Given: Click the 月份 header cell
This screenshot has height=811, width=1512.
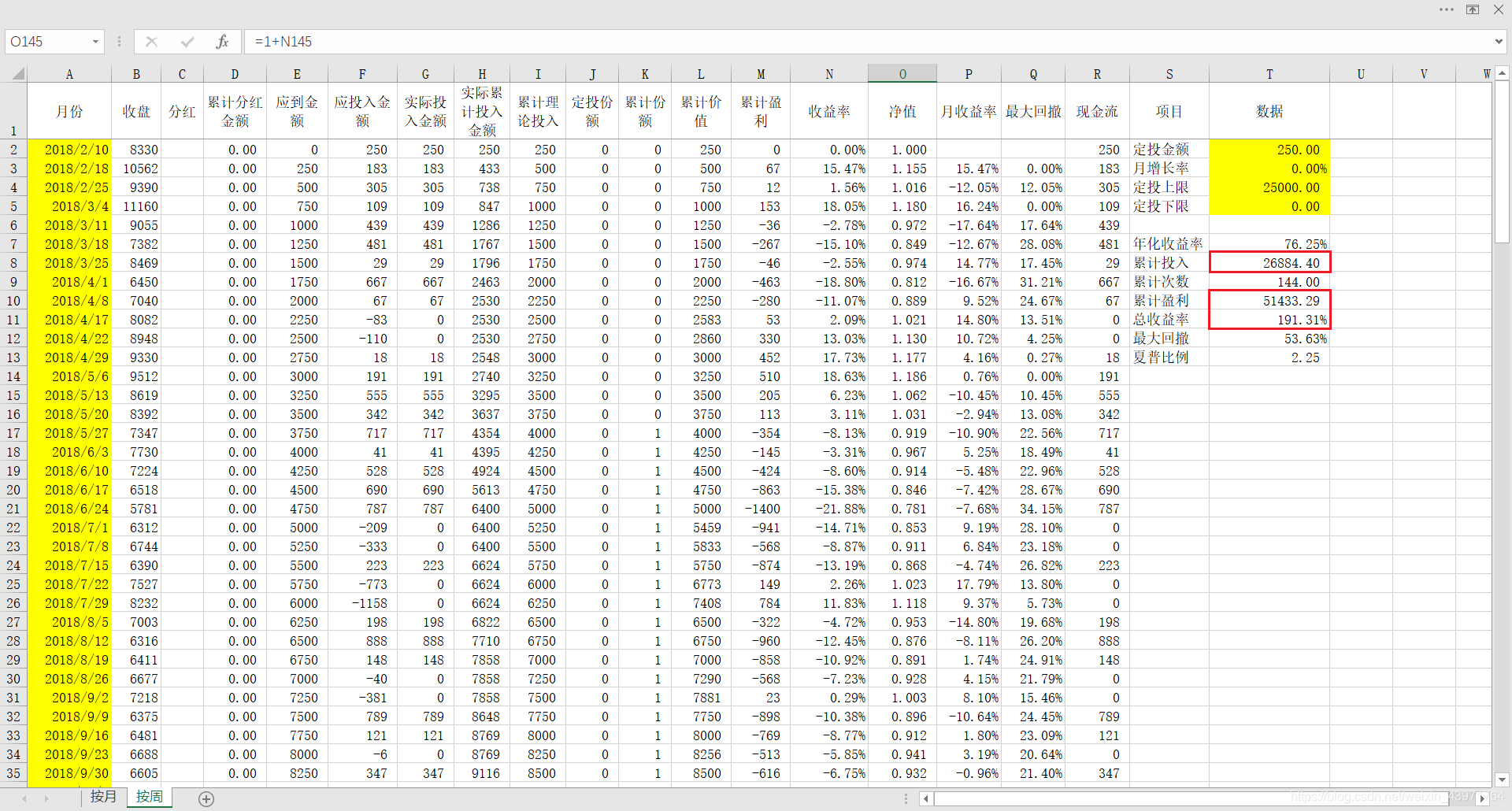Looking at the screenshot, I should (69, 111).
